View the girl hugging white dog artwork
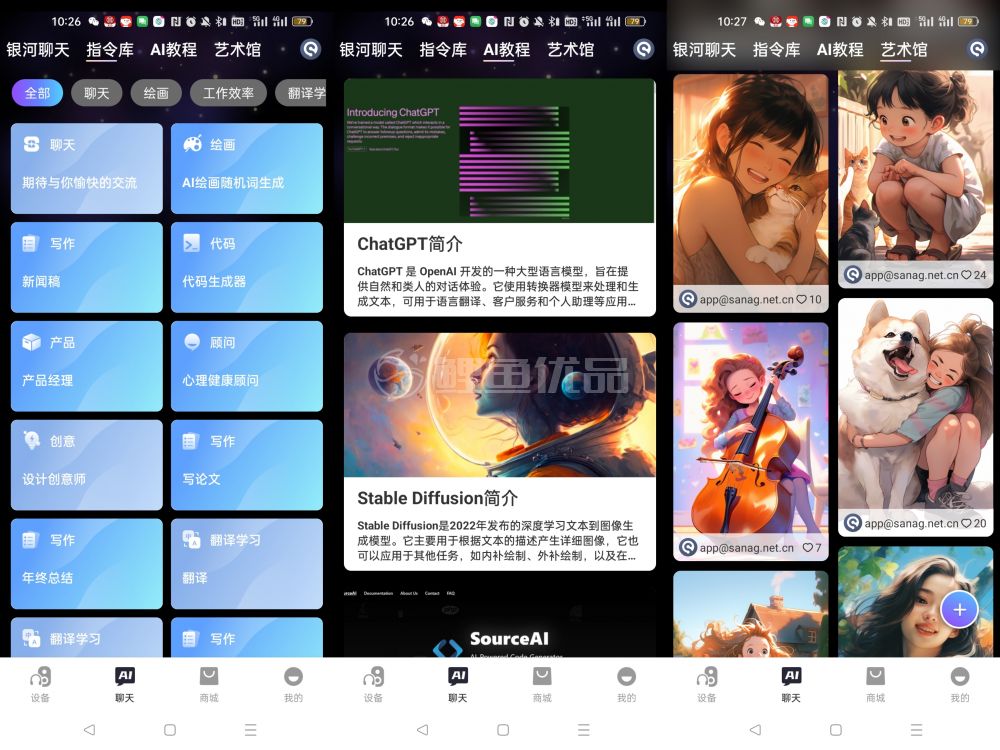The height and width of the screenshot is (750, 1000). (915, 404)
